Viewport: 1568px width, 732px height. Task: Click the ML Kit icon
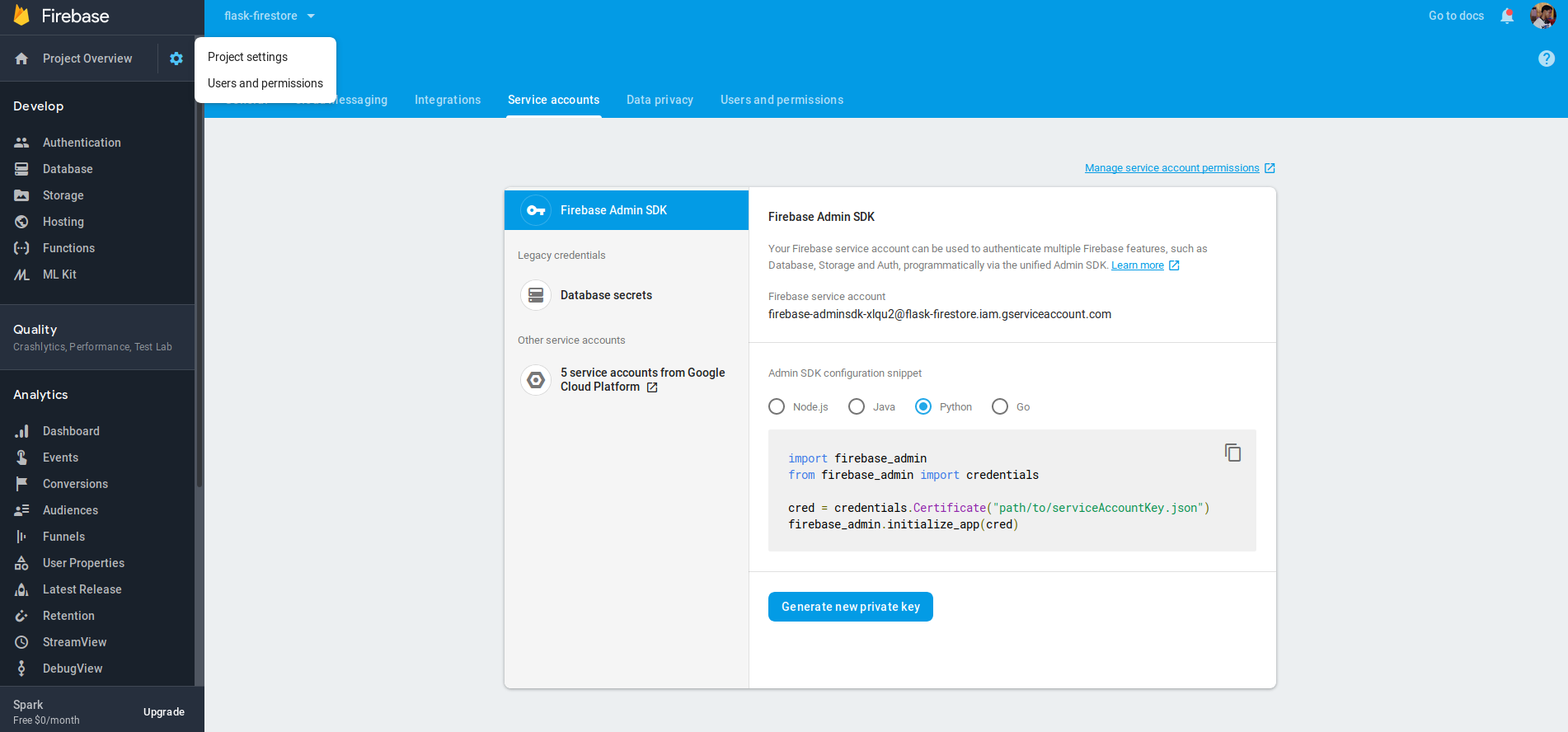[x=21, y=274]
